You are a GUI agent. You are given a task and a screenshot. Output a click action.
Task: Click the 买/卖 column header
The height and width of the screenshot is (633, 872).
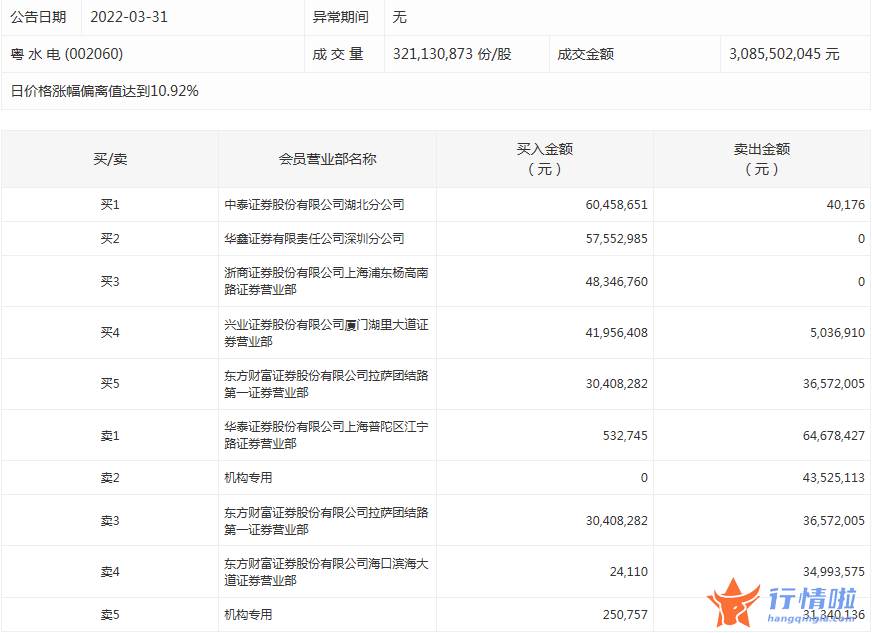point(110,159)
